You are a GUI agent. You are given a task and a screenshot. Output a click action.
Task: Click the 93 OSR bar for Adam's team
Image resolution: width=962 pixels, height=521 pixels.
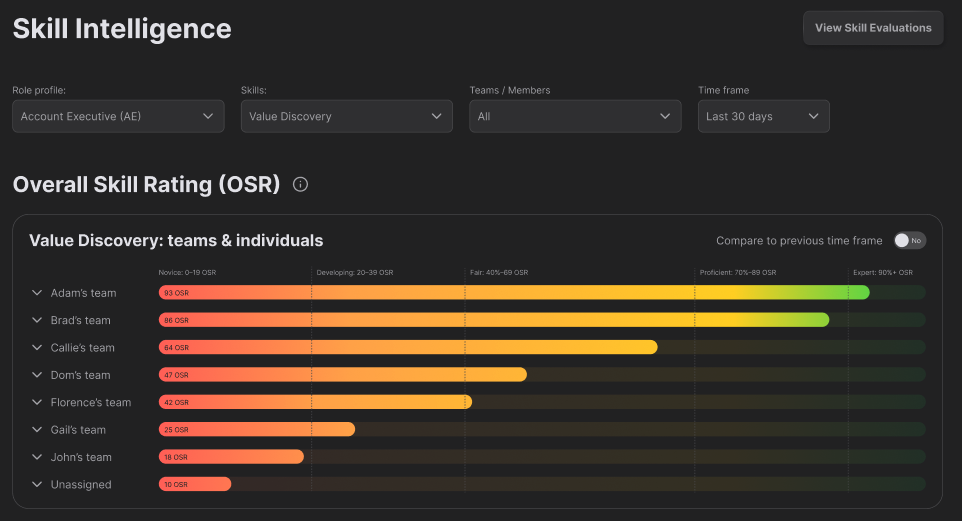pyautogui.click(x=514, y=293)
